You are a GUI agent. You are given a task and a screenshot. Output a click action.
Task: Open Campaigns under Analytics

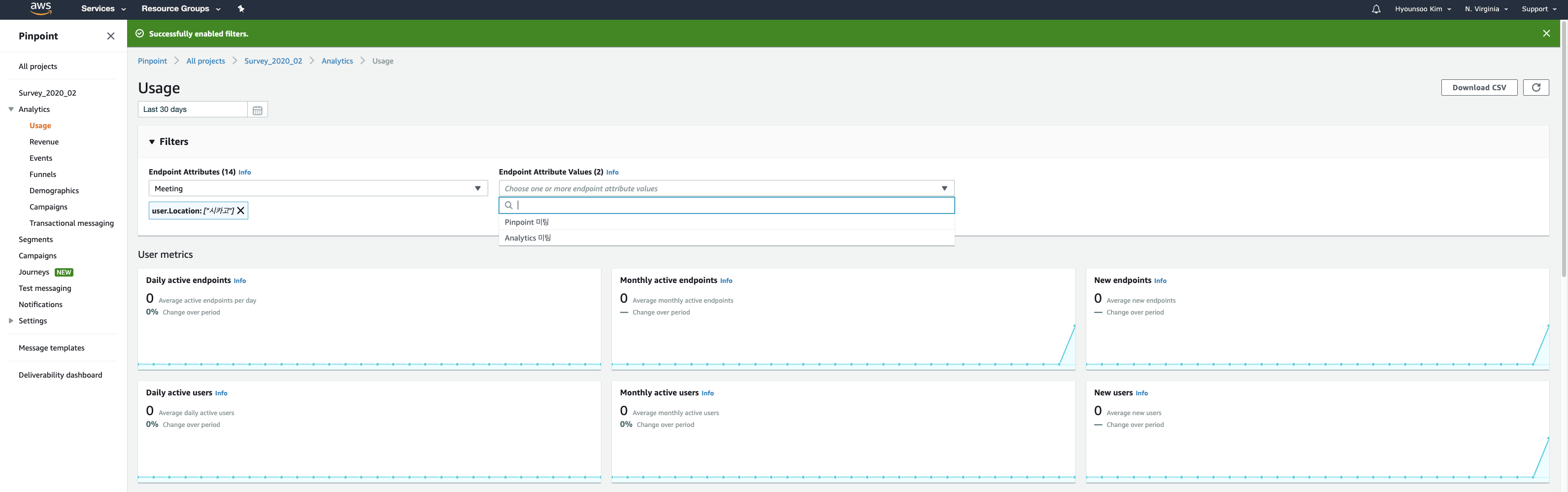48,207
